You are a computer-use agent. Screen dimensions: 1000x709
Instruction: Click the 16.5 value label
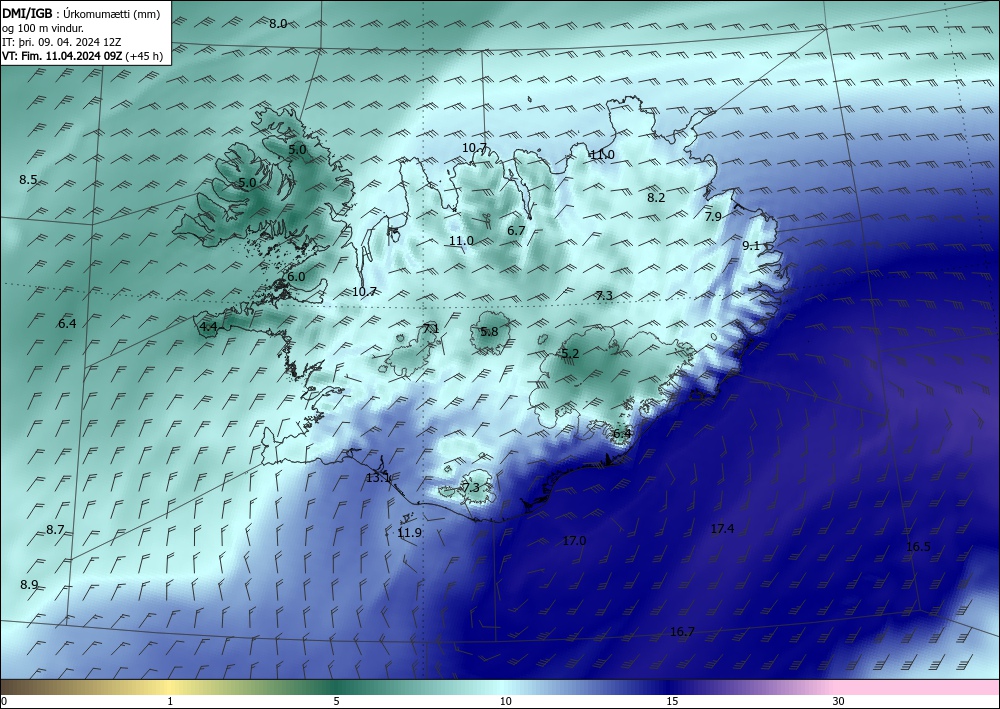coord(918,546)
